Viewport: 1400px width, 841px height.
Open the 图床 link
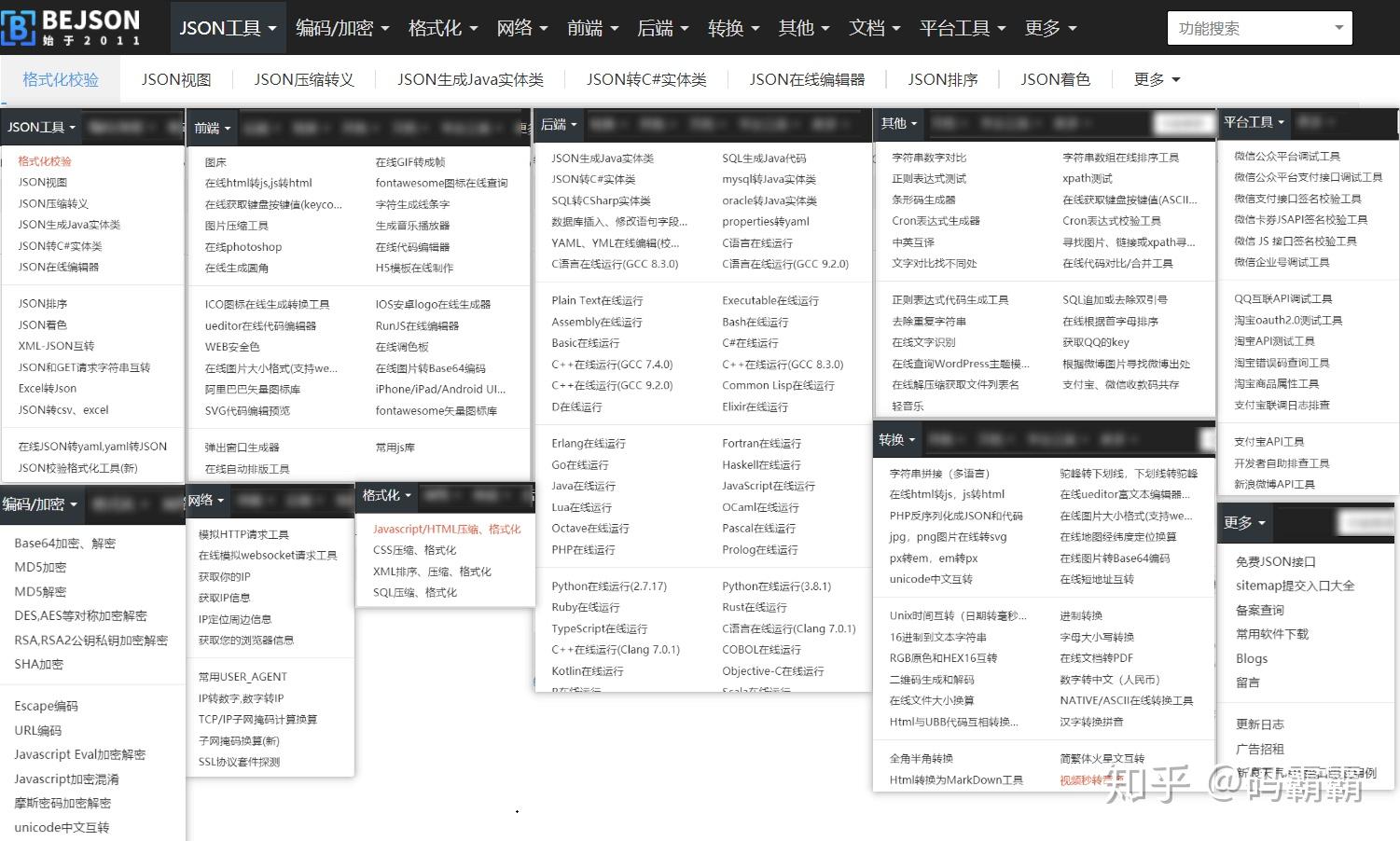215,162
